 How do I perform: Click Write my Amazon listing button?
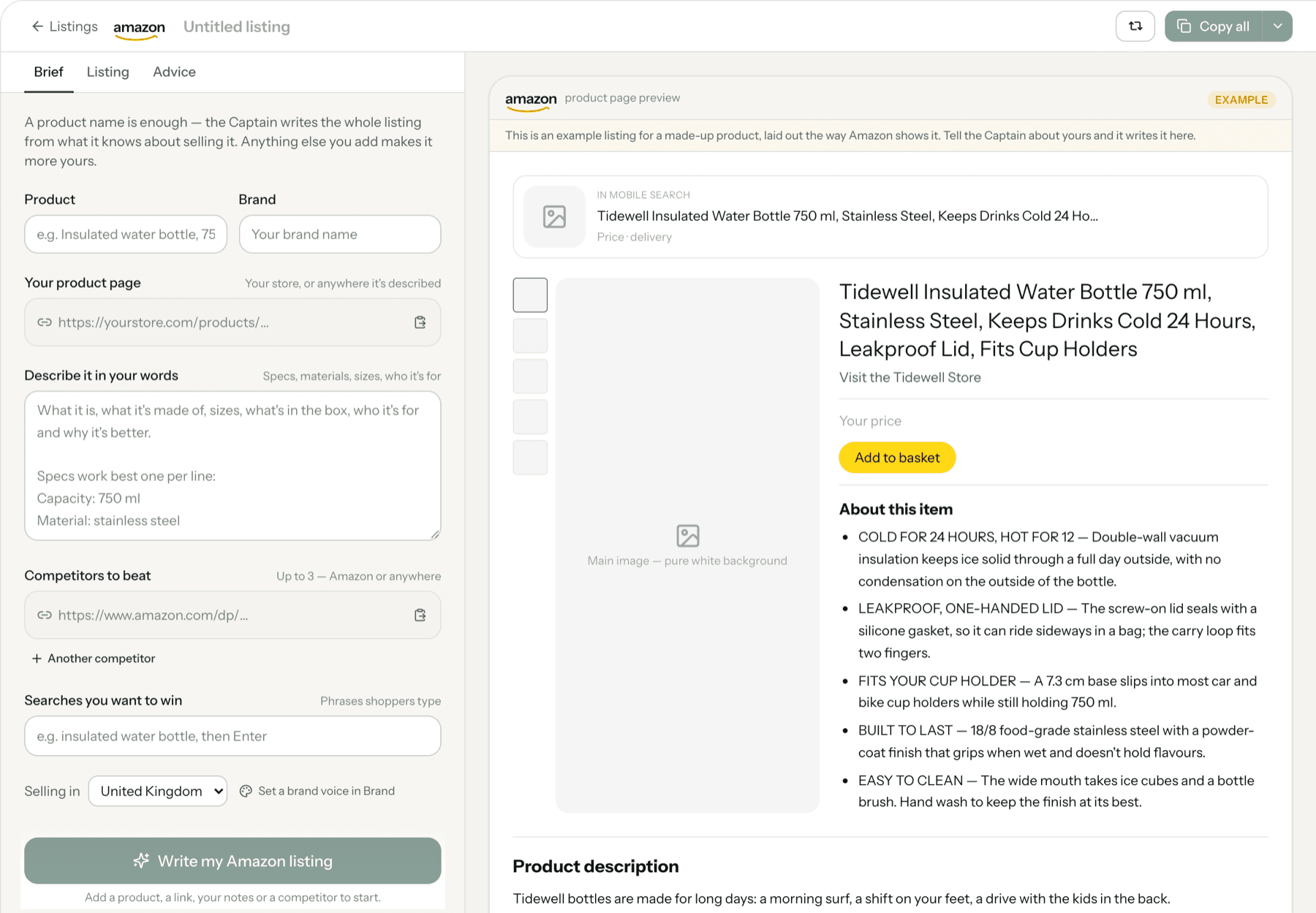[x=232, y=861]
